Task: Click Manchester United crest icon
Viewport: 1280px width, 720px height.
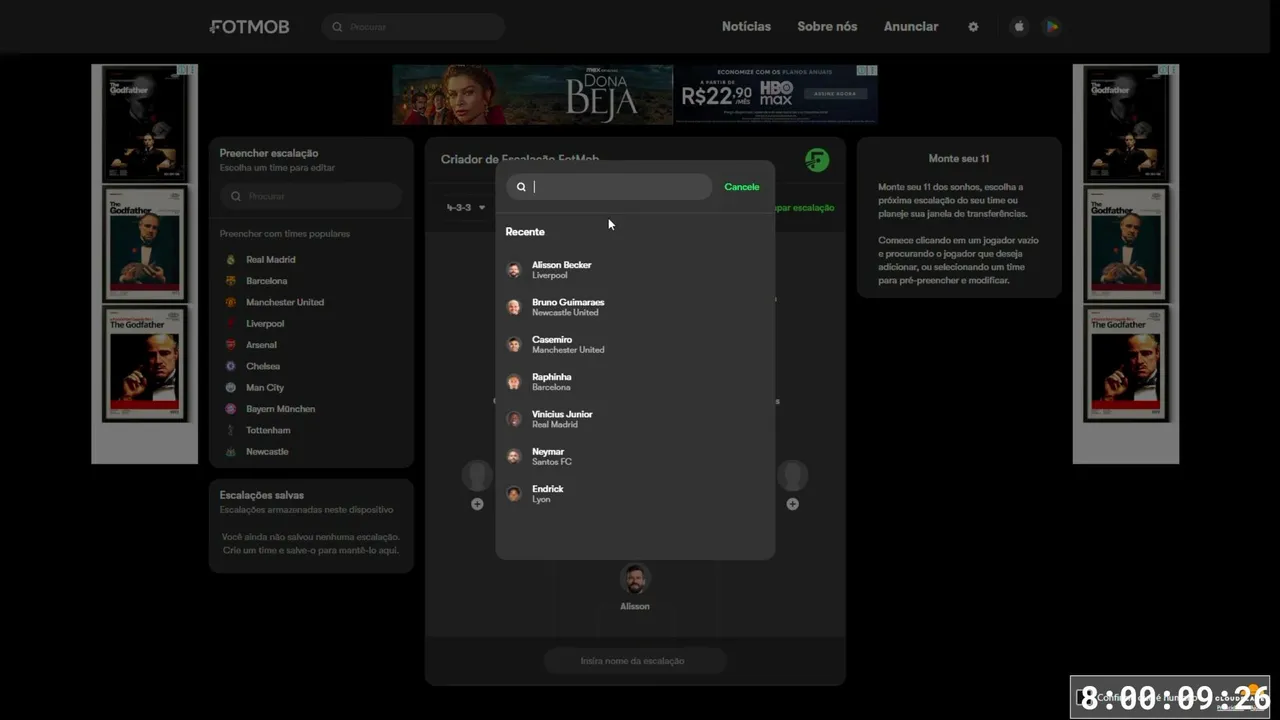Action: point(231,302)
